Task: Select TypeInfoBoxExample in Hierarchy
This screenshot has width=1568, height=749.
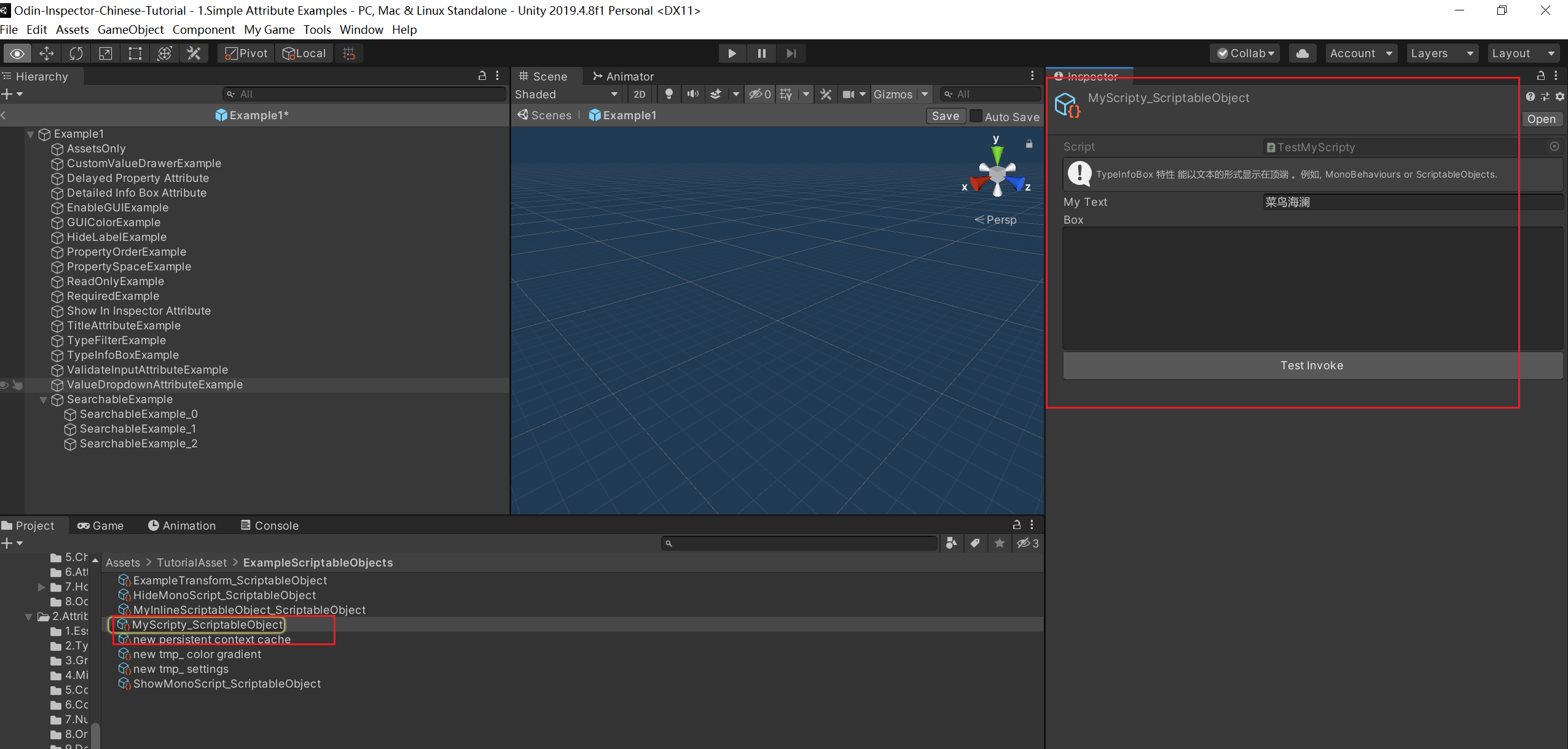Action: [x=123, y=355]
